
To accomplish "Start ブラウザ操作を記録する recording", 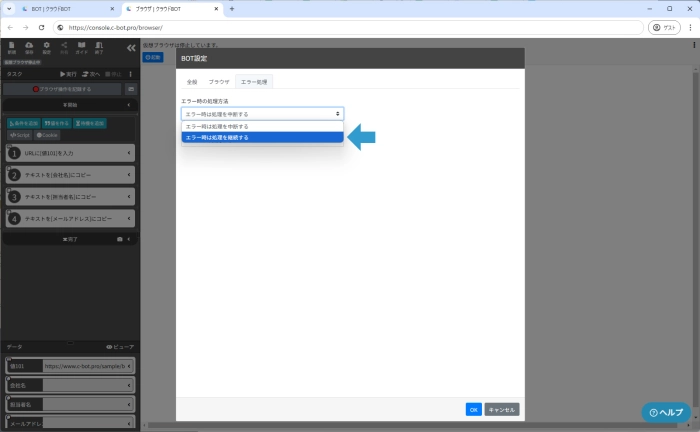I will tap(62, 89).
